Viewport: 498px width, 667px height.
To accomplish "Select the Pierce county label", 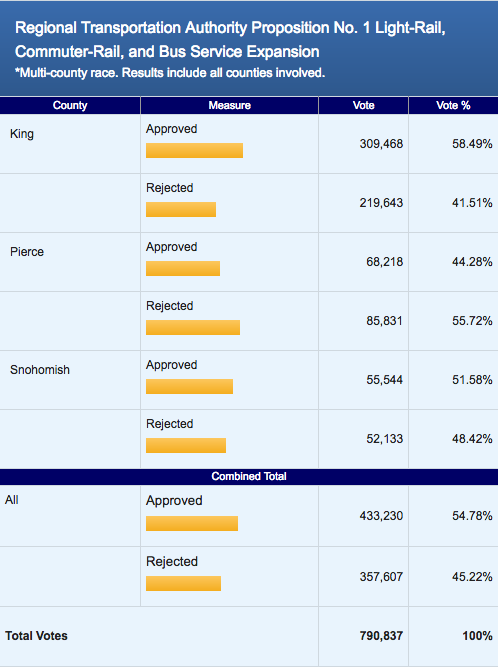I will [27, 252].
